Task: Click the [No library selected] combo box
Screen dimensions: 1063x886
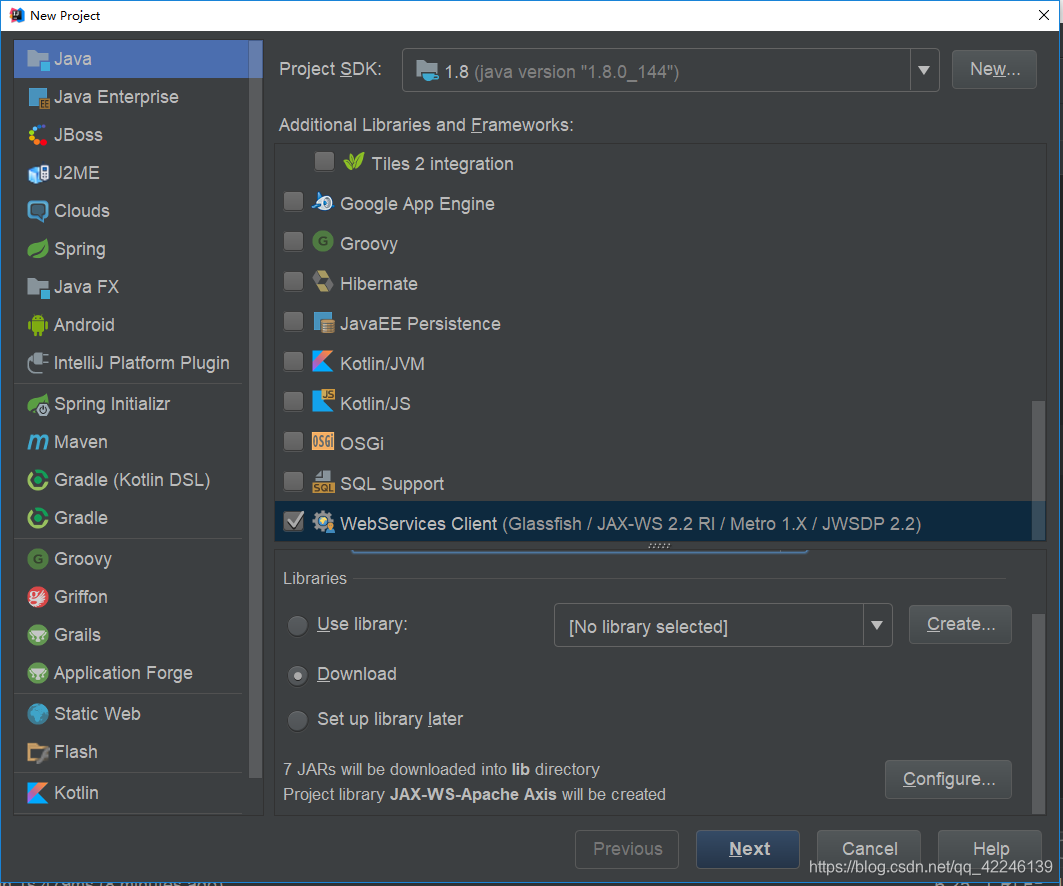Action: (x=723, y=625)
